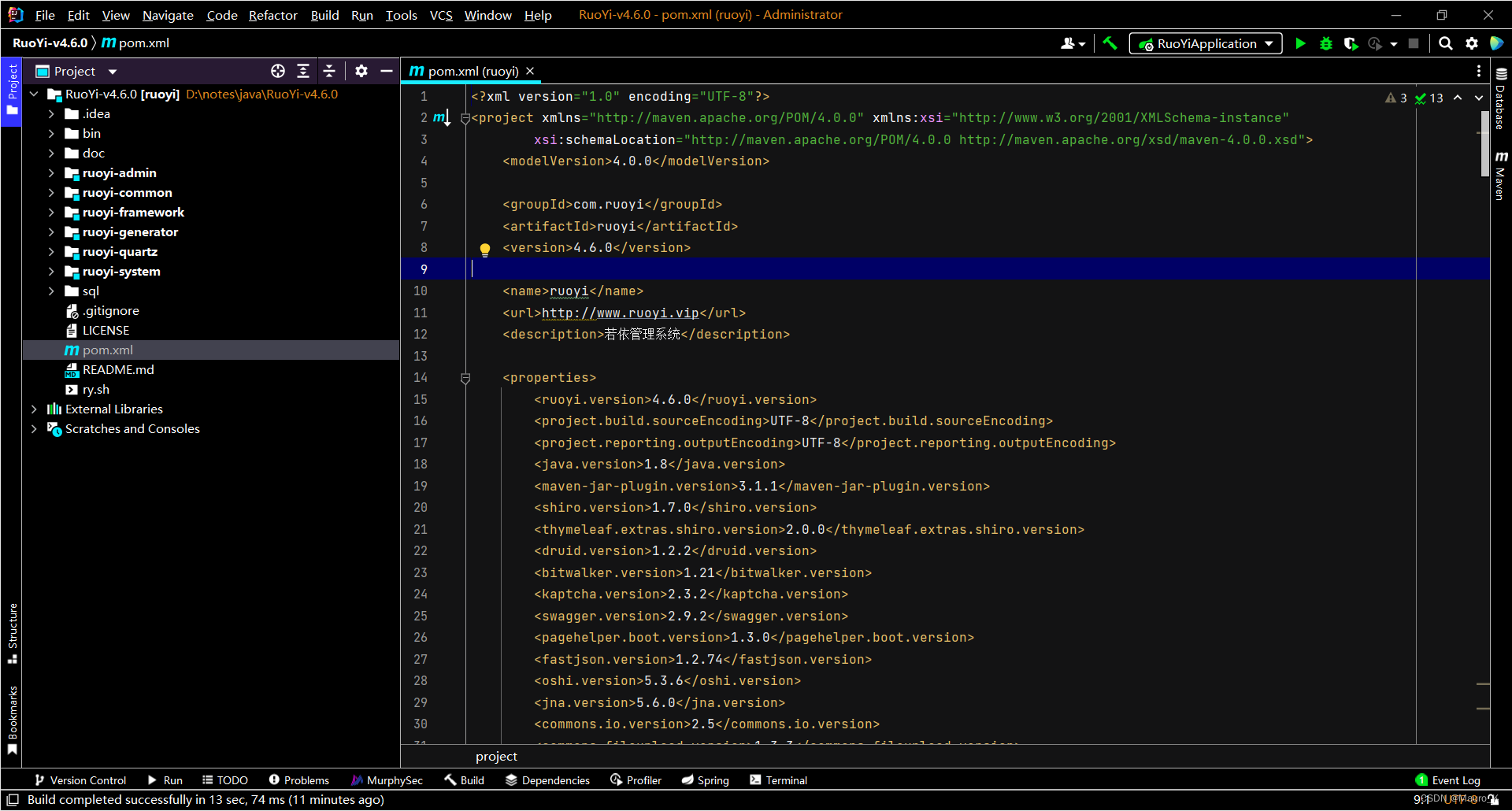Expand the sql folder
The image size is (1512, 811).
click(51, 291)
